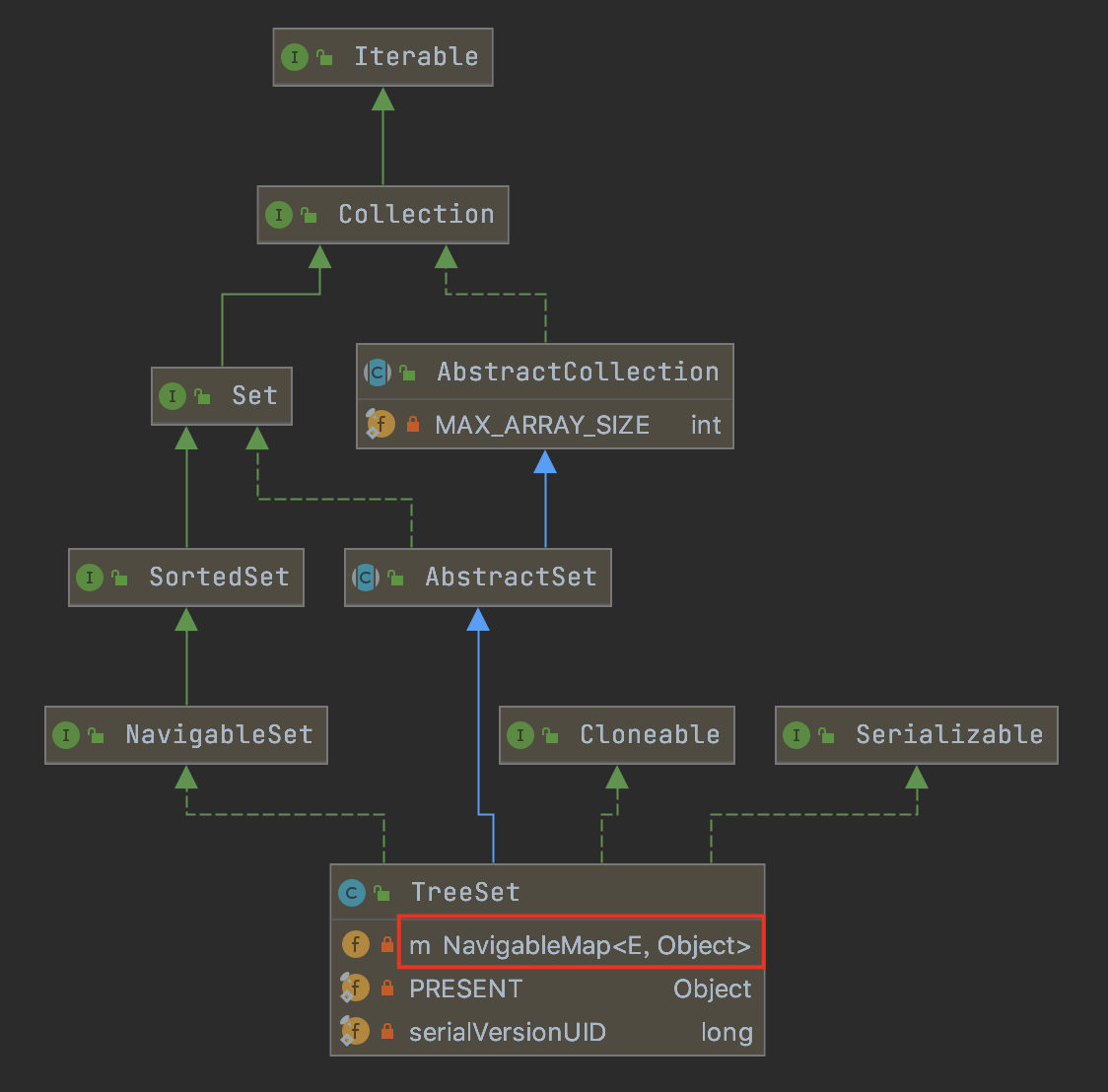Click the interface icon on Serializable node
This screenshot has width=1108, height=1092.
(796, 734)
